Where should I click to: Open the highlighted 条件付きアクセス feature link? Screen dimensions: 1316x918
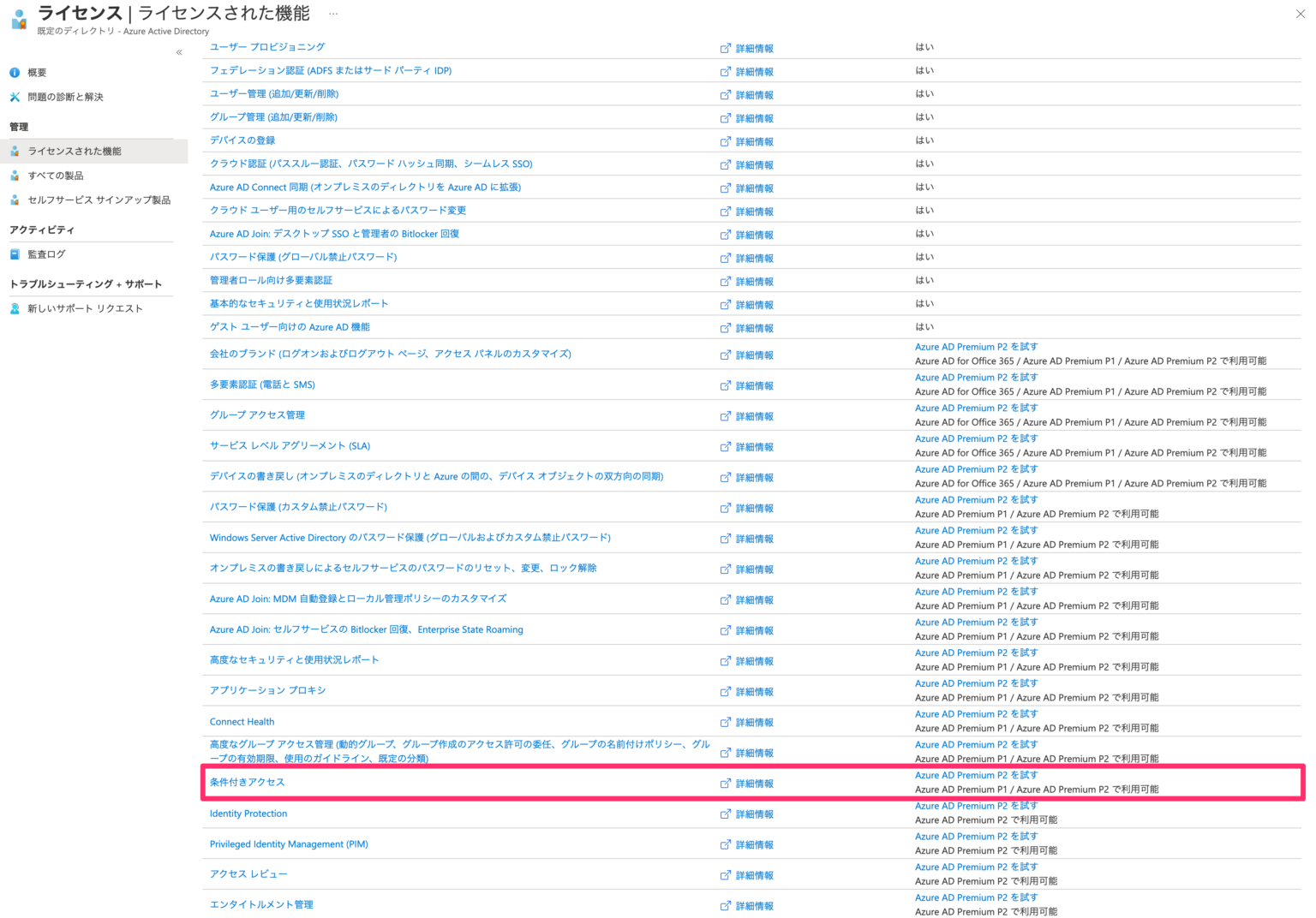[x=247, y=782]
